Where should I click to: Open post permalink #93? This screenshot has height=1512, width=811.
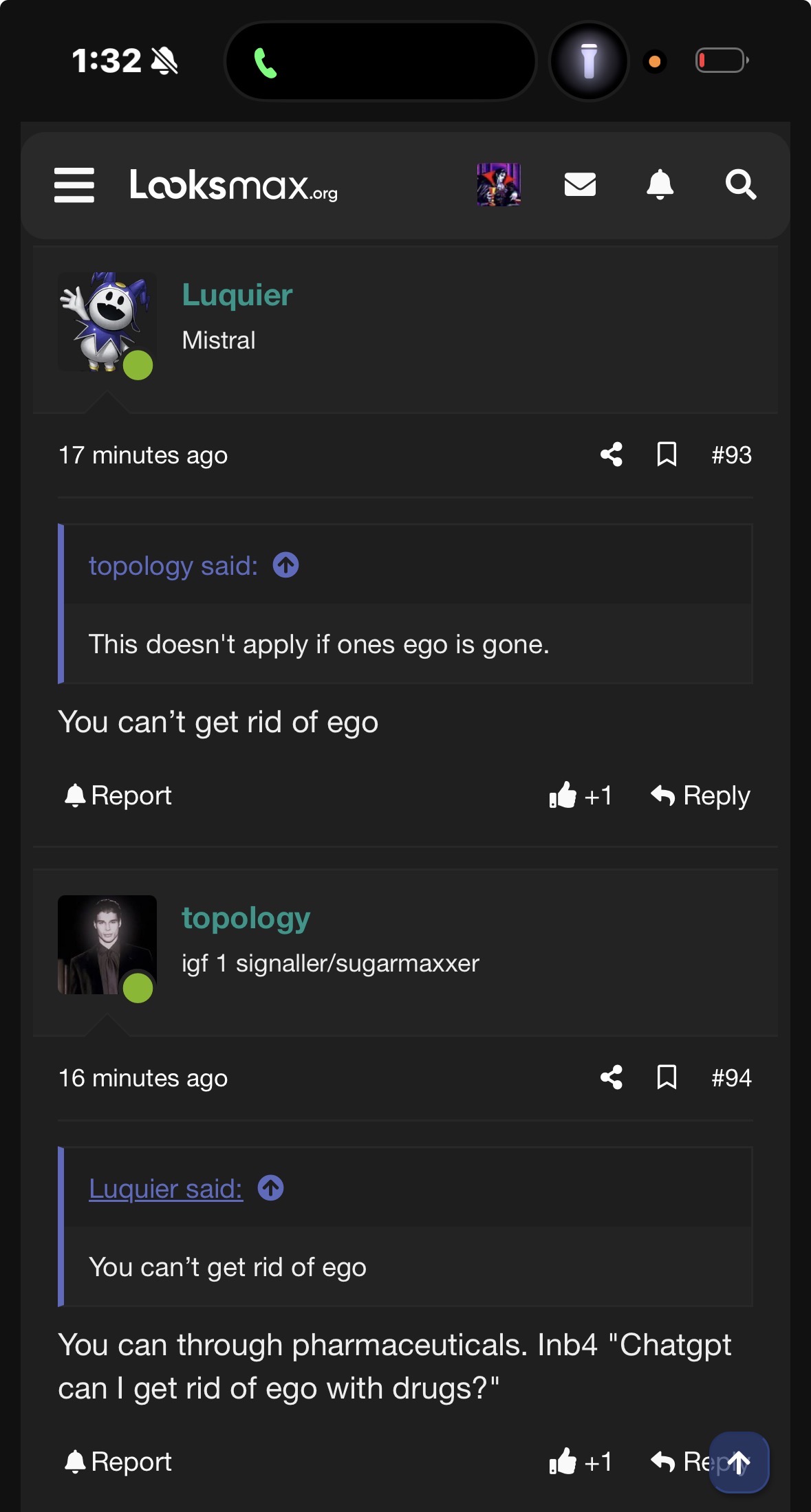coord(731,454)
